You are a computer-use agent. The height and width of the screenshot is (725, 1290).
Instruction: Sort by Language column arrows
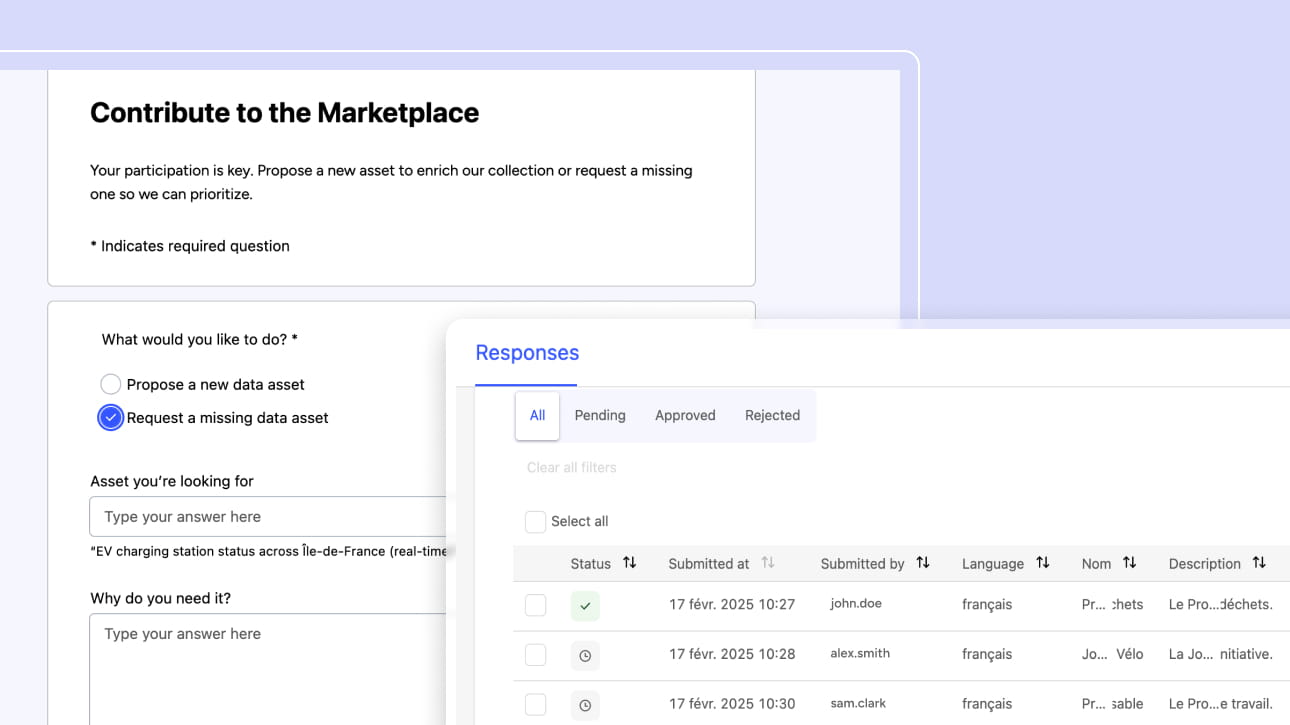coord(1043,563)
